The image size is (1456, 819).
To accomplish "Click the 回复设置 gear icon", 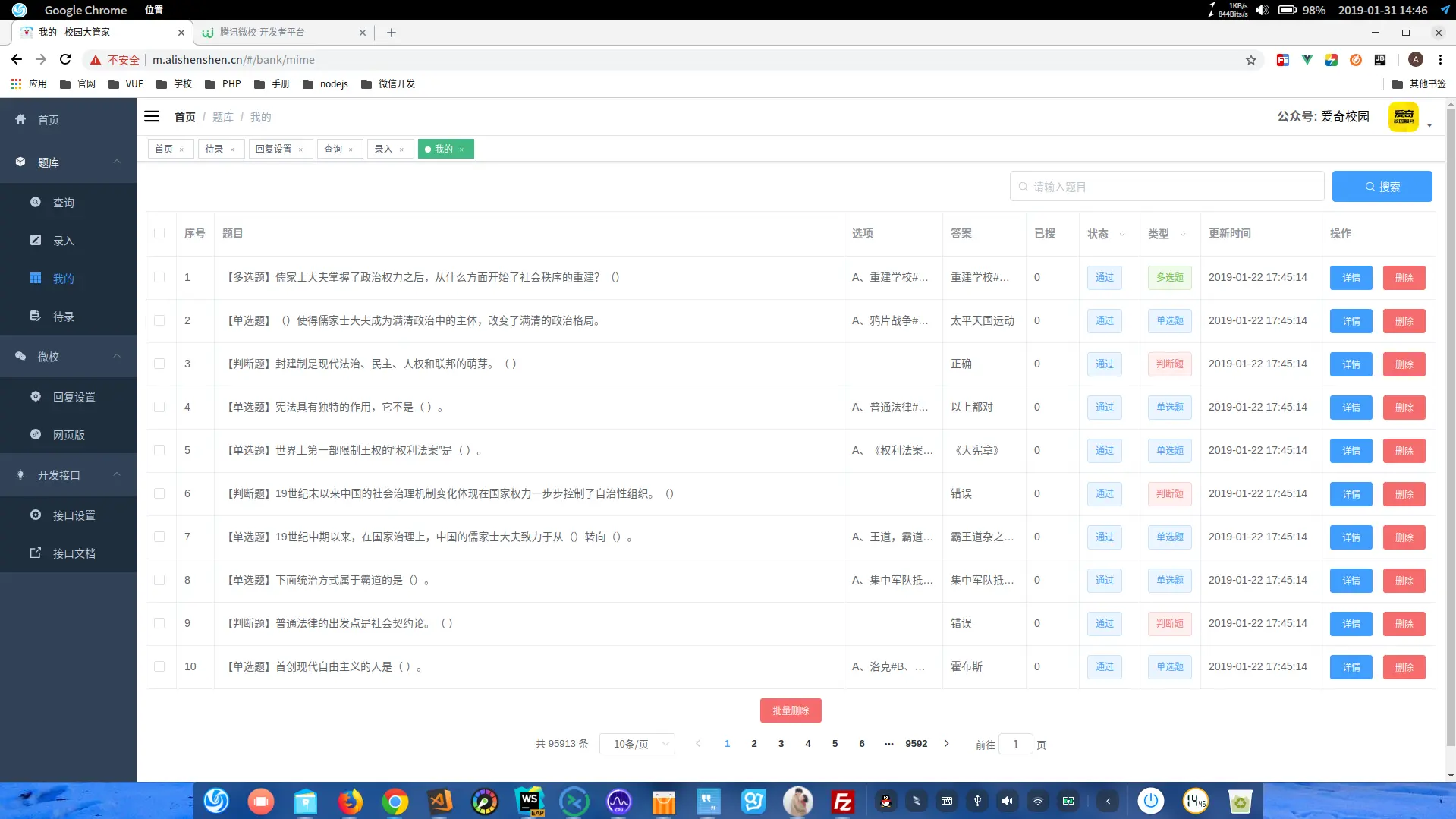I will point(35,395).
